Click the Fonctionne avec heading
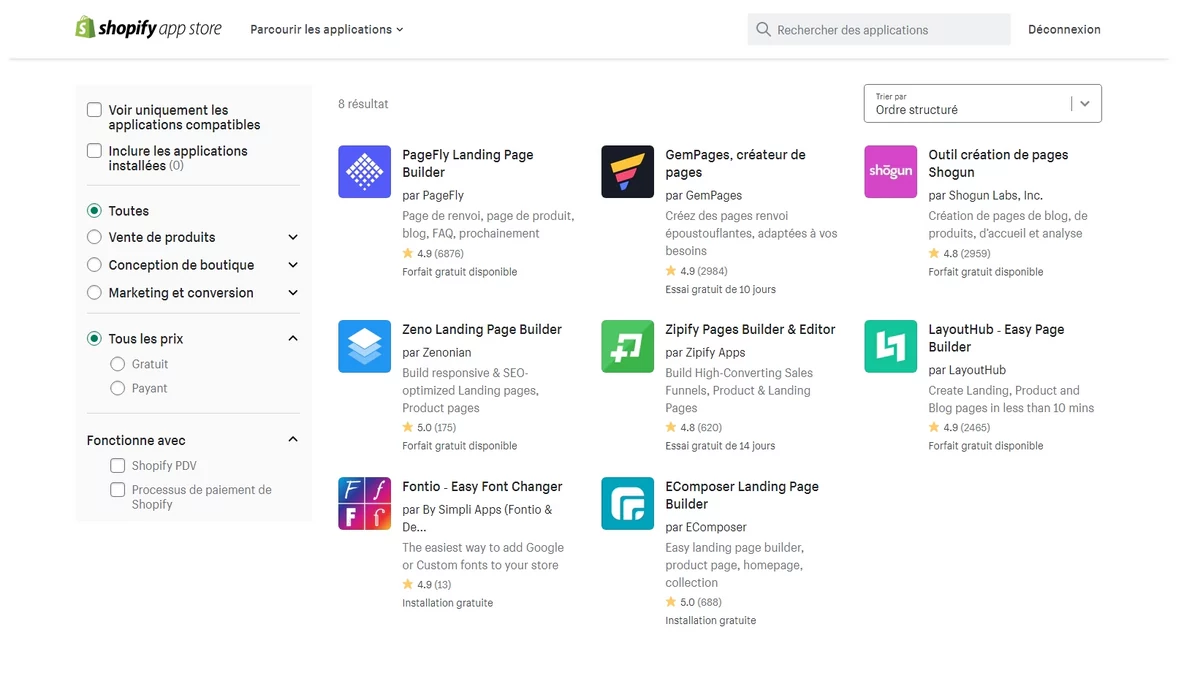This screenshot has height=684, width=1200. tap(136, 440)
